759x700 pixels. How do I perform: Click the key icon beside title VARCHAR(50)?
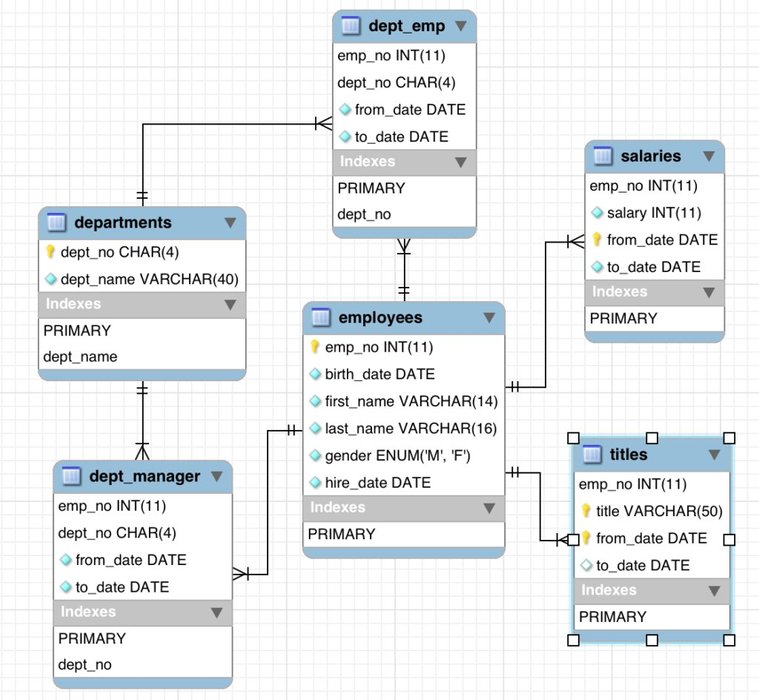pos(586,511)
